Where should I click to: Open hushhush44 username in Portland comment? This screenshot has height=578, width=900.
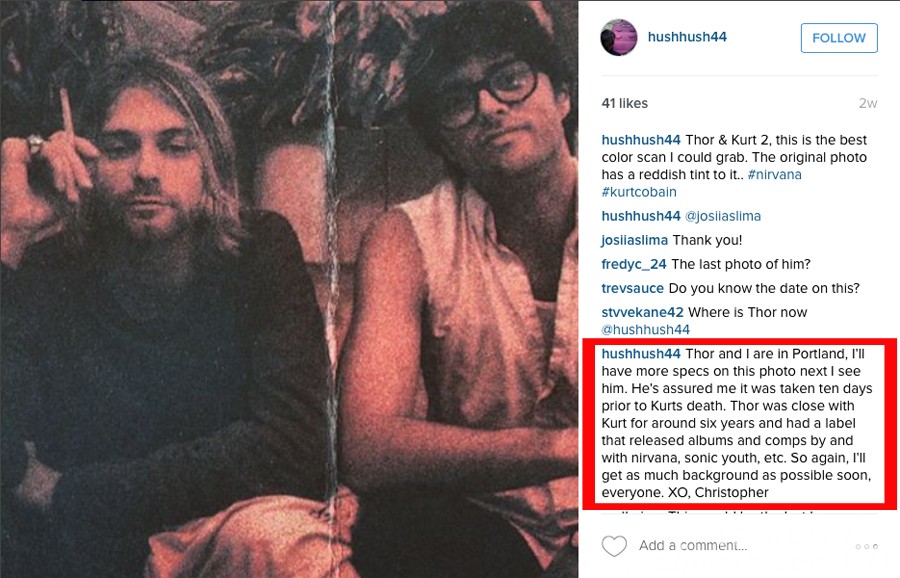click(x=641, y=354)
